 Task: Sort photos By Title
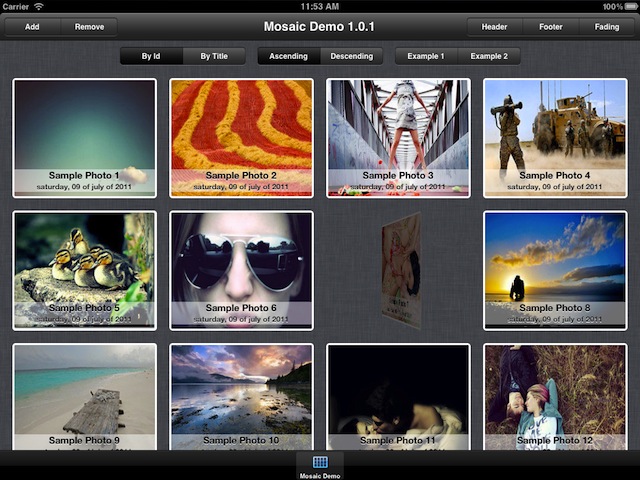coord(213,56)
